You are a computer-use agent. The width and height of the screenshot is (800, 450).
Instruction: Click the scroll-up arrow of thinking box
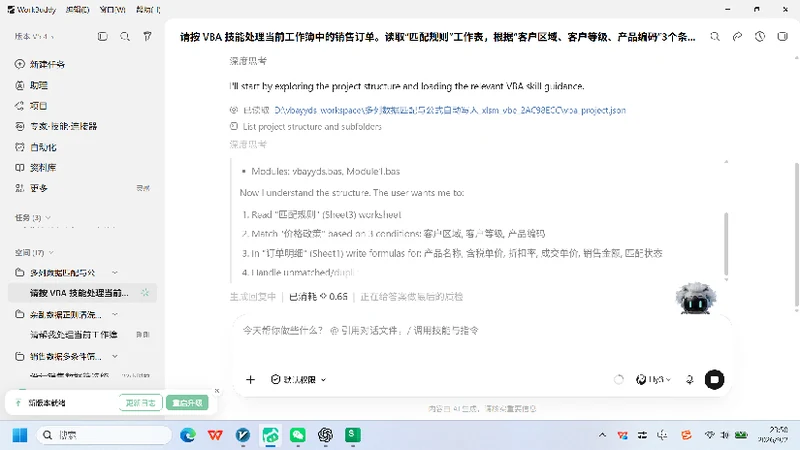coord(726,161)
